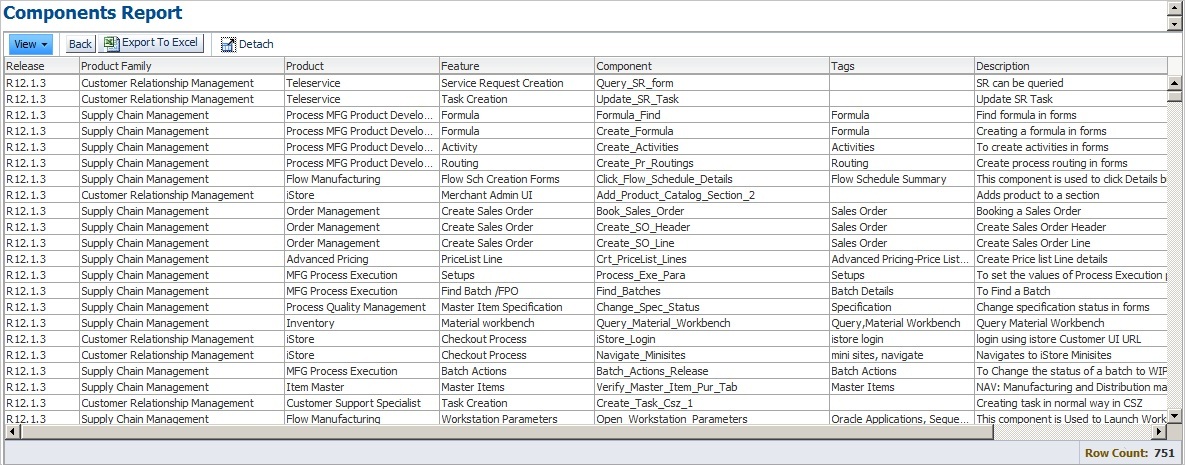Viewport: 1185px width, 465px height.
Task: Select the Query_Material_Workbench component cell
Action: [712, 323]
